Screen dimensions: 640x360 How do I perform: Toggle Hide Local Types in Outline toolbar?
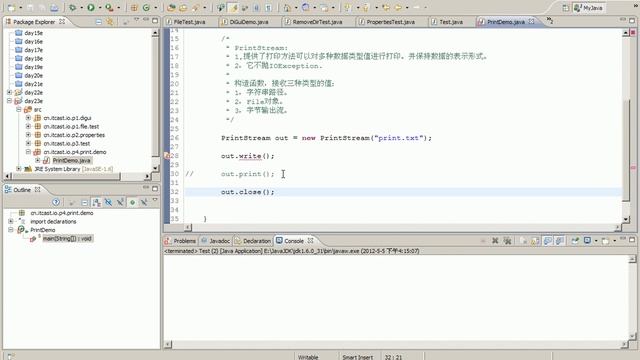(144, 202)
